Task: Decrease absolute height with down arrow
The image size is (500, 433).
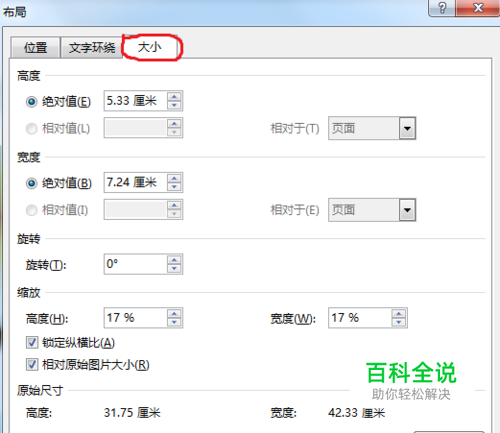Action: coord(174,105)
